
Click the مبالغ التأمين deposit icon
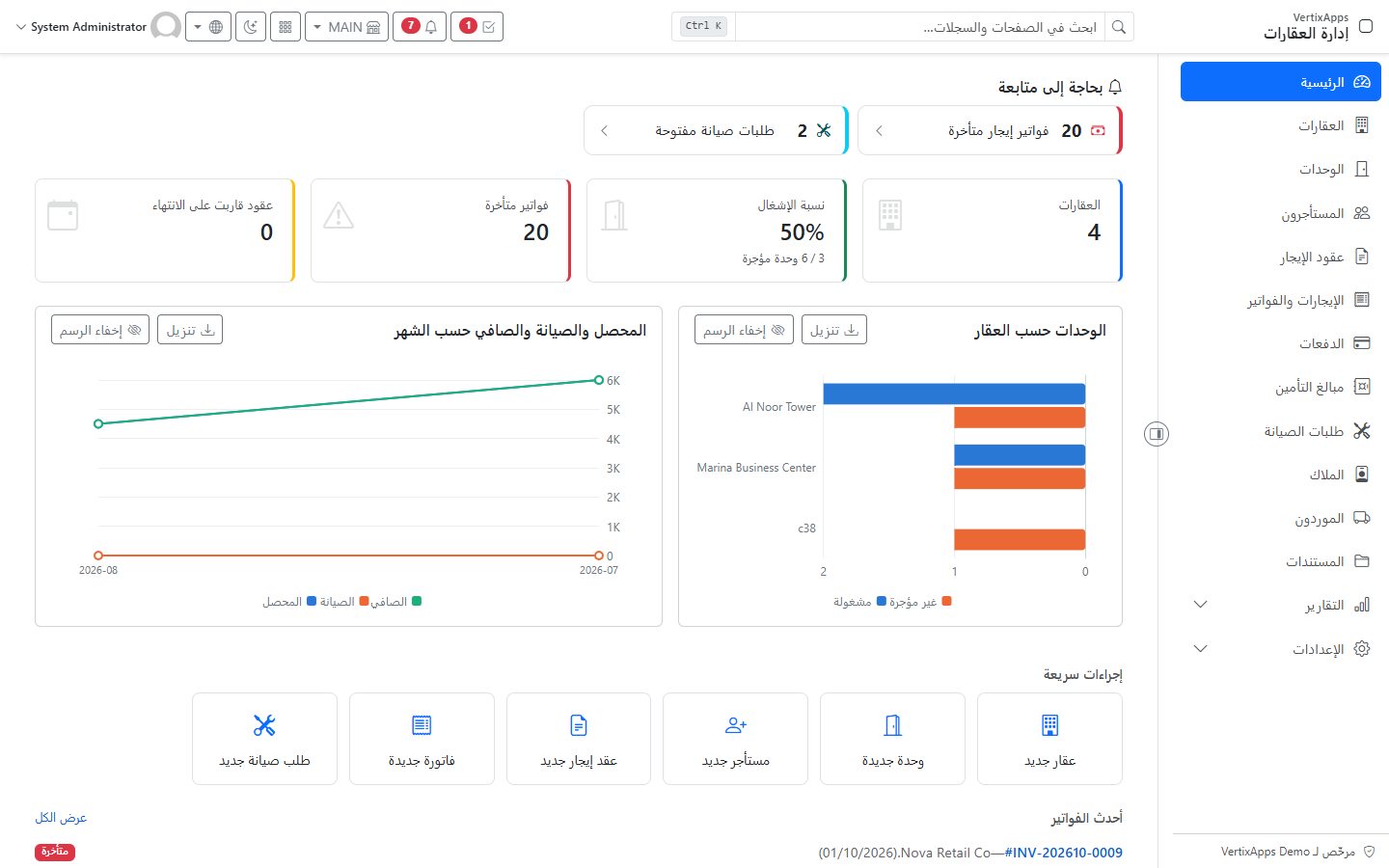point(1362,387)
